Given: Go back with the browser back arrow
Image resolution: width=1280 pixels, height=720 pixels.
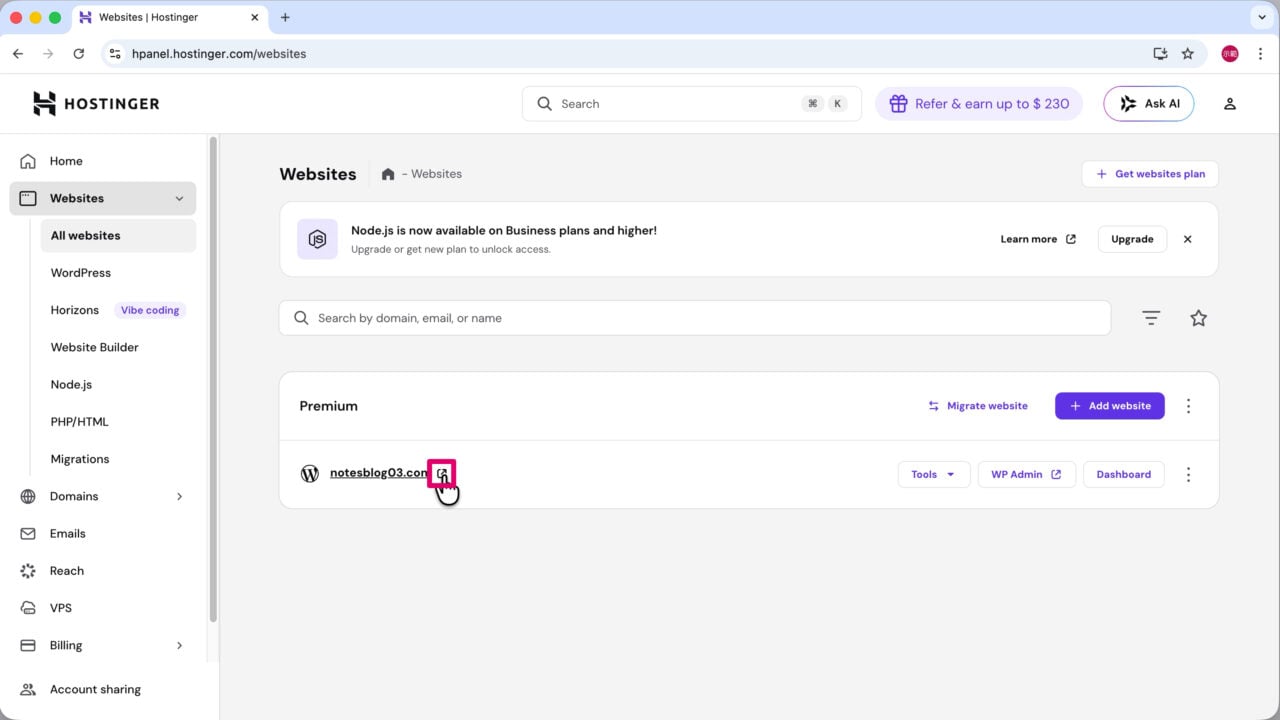Looking at the screenshot, I should (x=17, y=54).
